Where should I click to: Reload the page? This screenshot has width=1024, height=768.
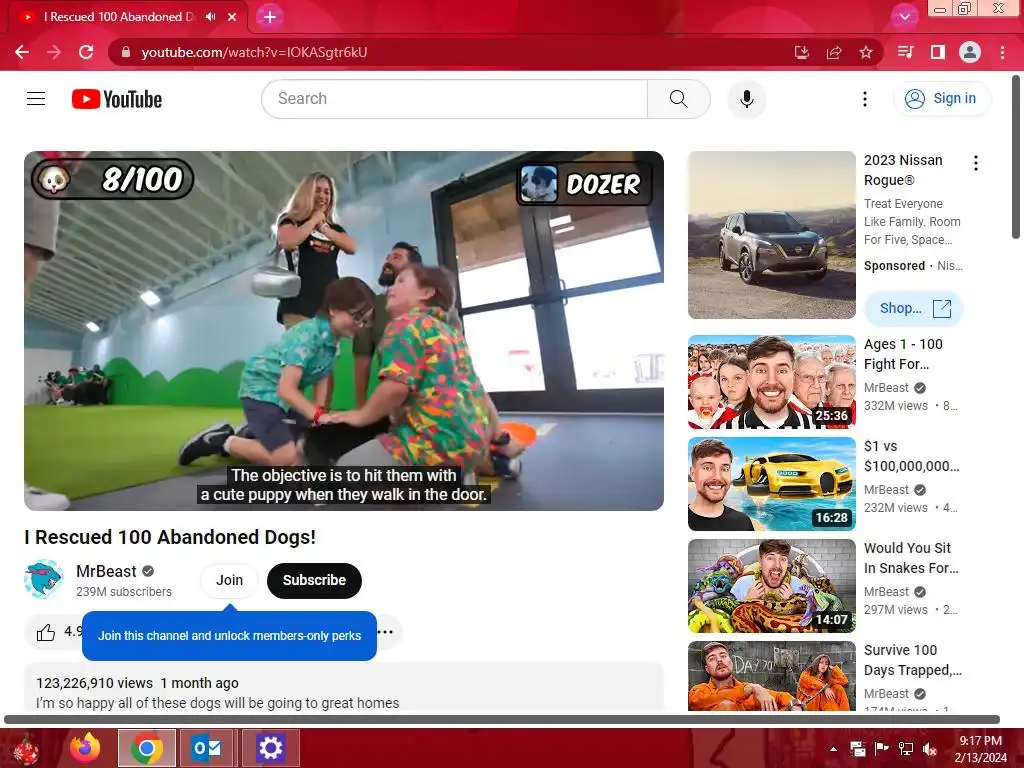click(86, 52)
